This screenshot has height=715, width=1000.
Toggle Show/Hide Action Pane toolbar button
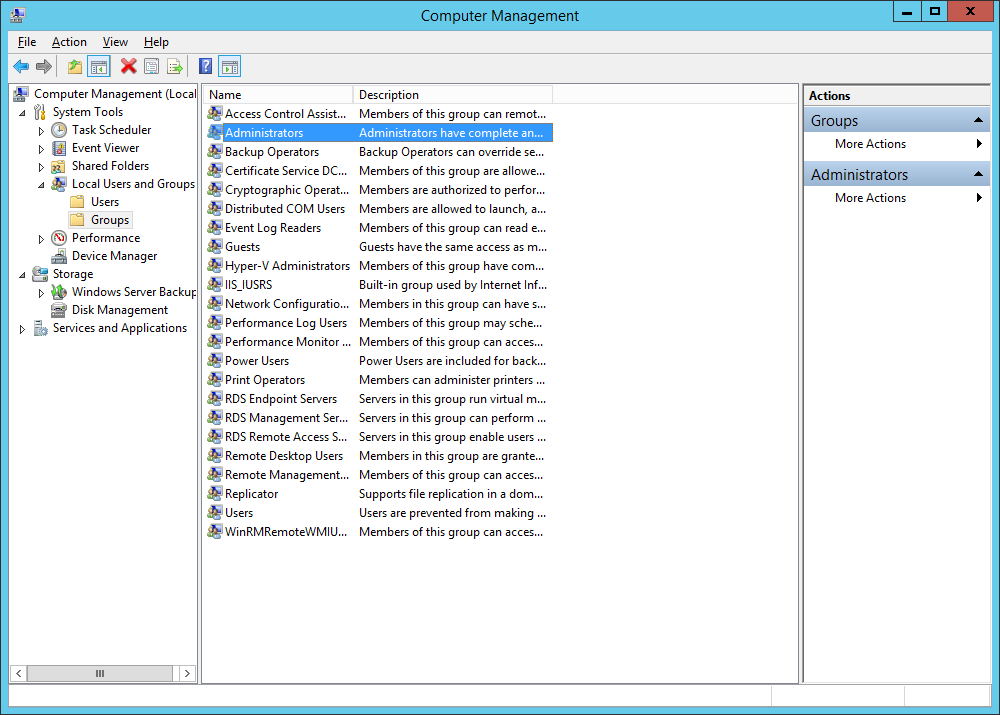[x=230, y=67]
